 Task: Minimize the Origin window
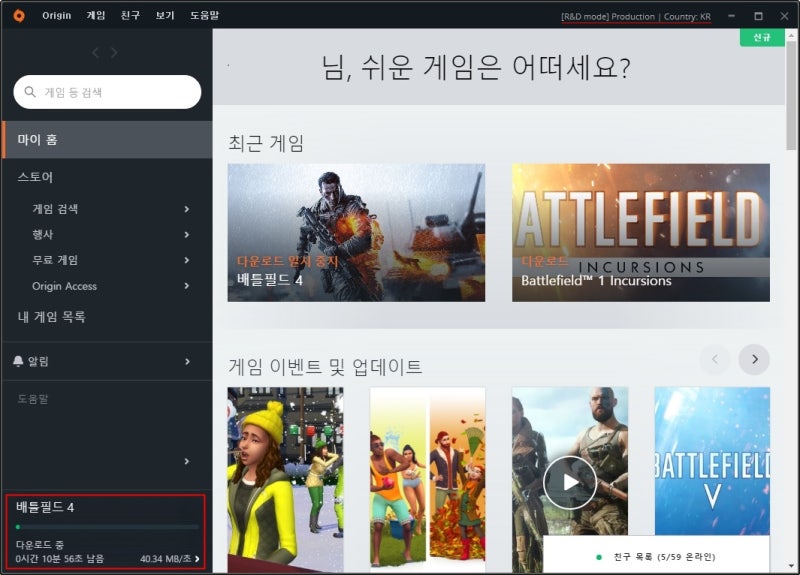click(x=732, y=16)
